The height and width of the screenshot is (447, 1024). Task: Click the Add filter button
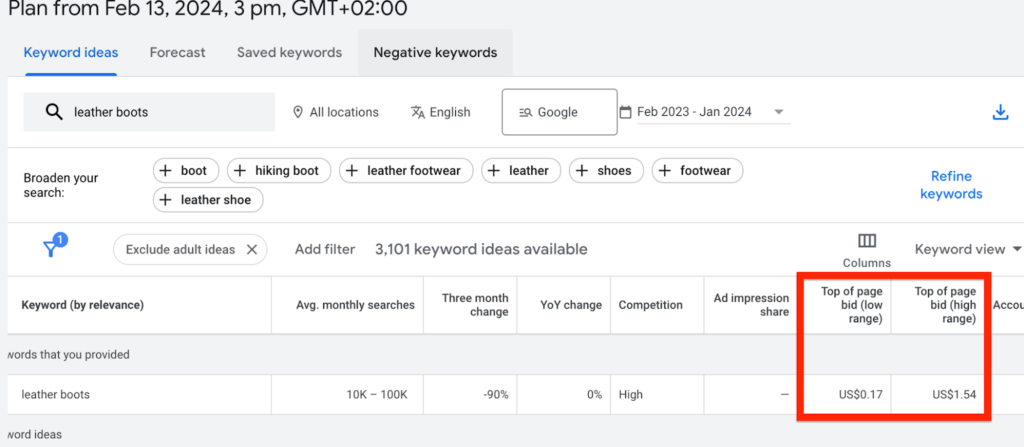click(324, 249)
